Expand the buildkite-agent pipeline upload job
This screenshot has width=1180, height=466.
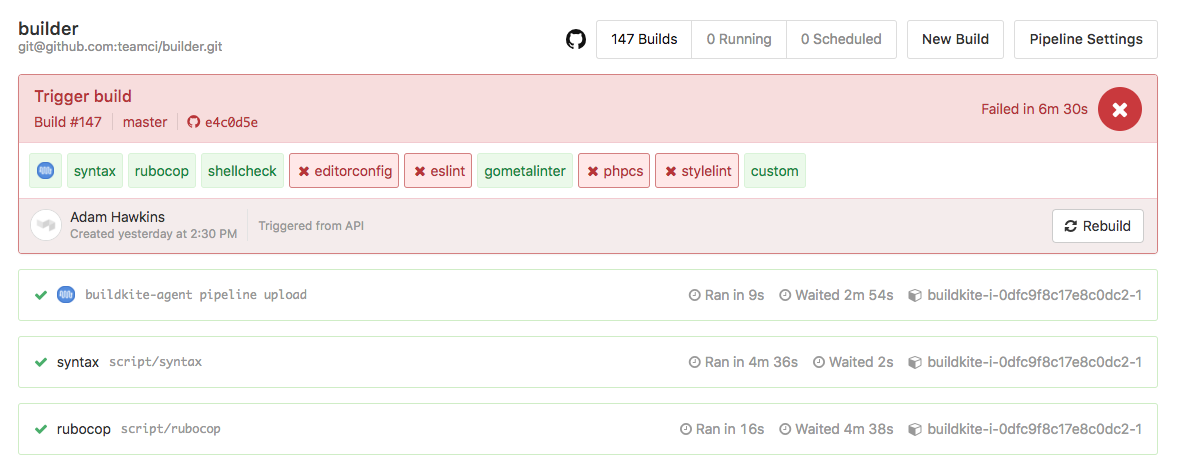(x=400, y=295)
